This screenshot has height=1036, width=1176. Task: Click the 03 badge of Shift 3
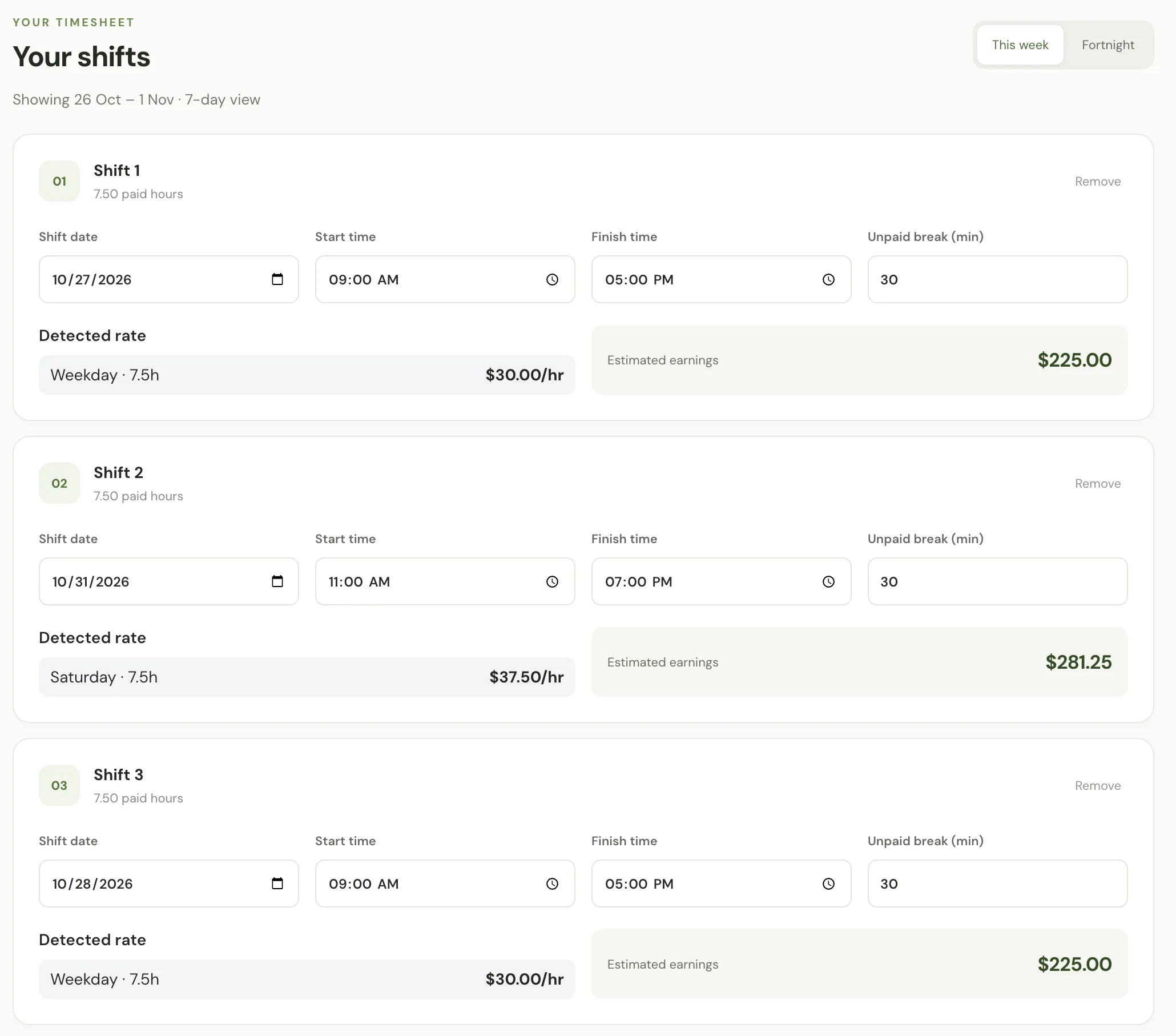pos(59,786)
